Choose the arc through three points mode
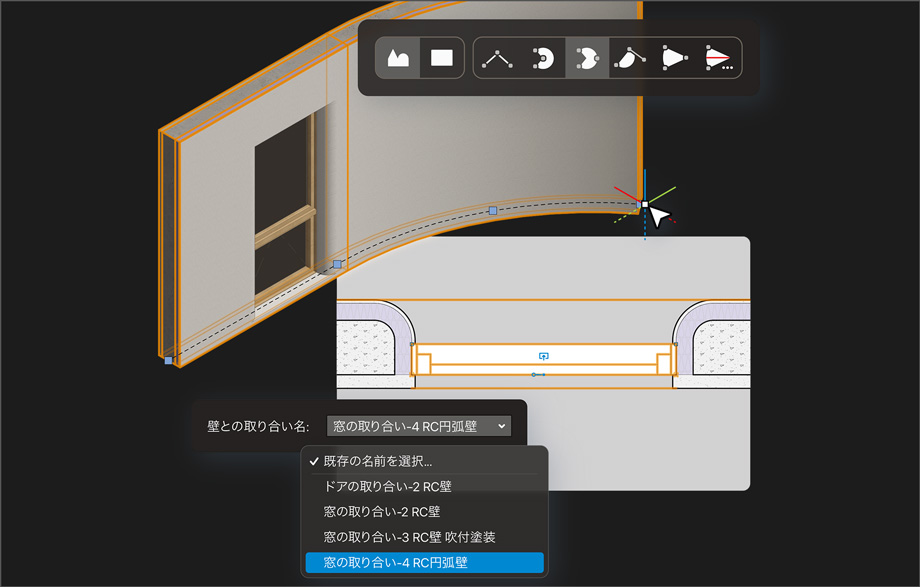The image size is (920, 587). [543, 58]
